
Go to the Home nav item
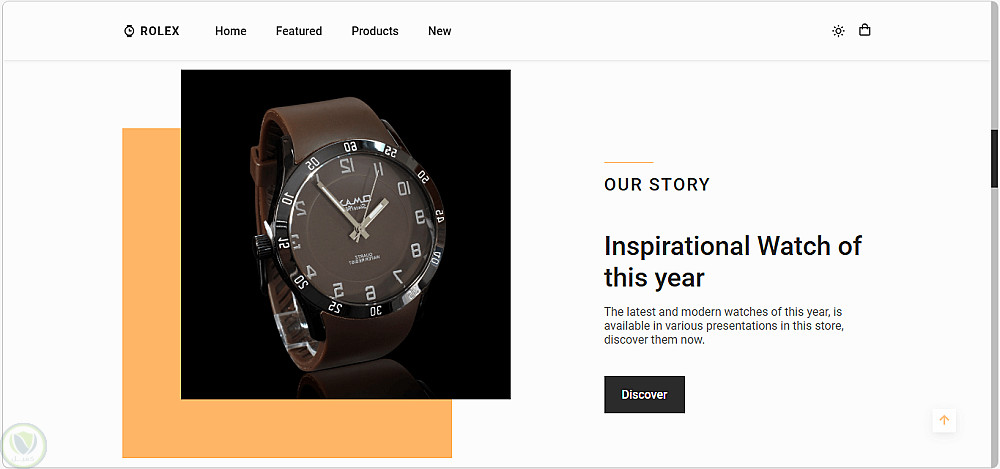(x=230, y=31)
